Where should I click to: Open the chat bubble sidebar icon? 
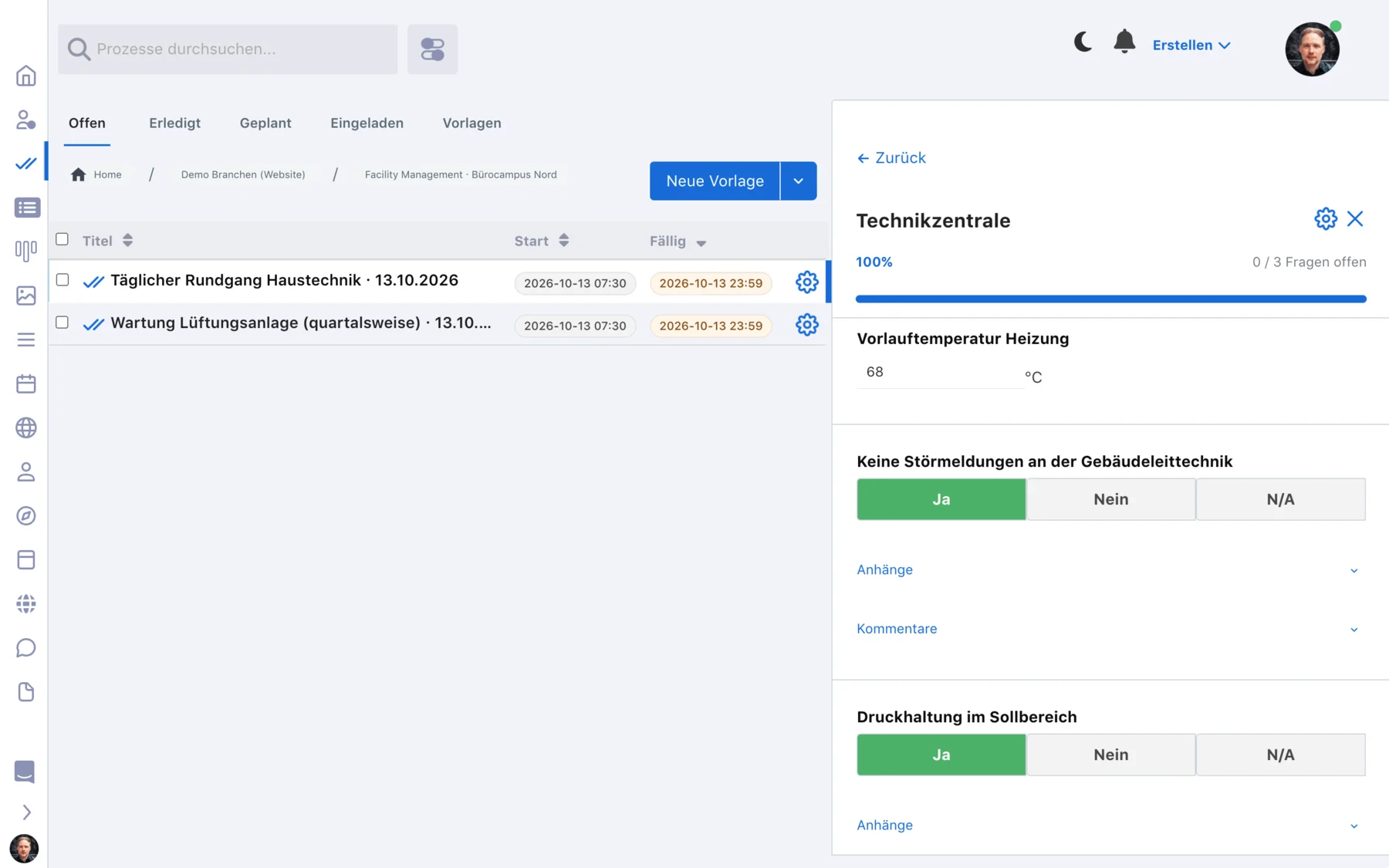(x=25, y=647)
